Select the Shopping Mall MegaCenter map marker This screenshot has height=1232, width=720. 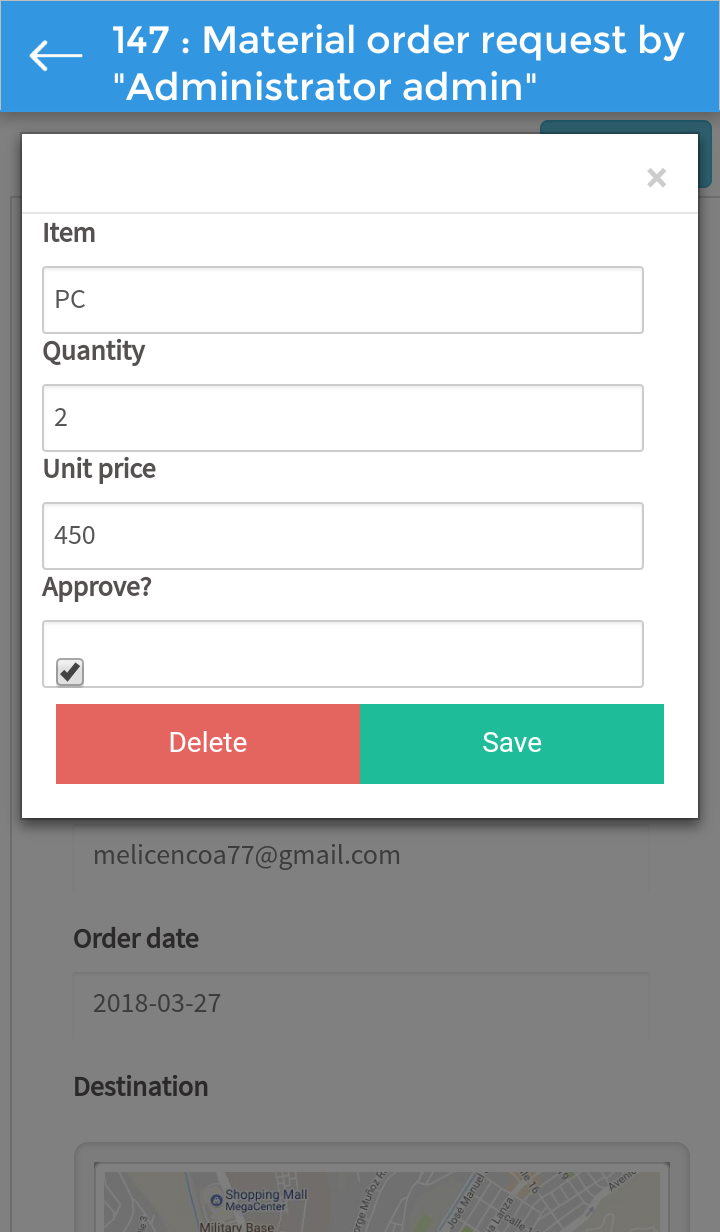[215, 1198]
